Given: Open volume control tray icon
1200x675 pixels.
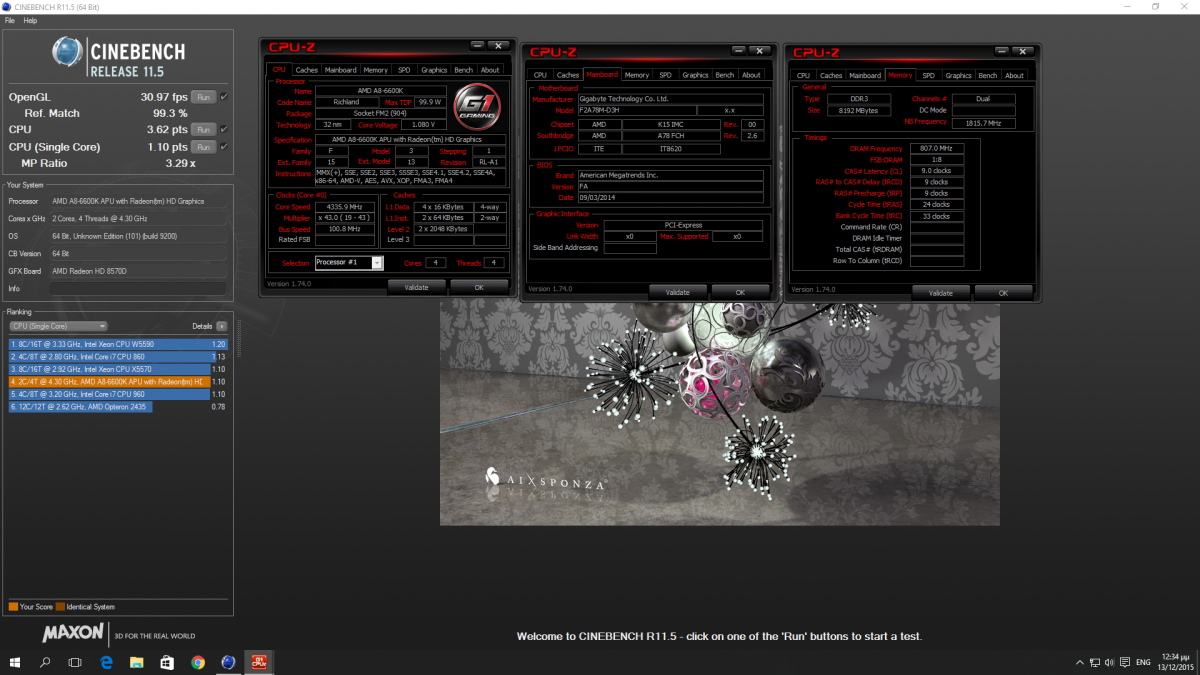Looking at the screenshot, I should point(1111,662).
